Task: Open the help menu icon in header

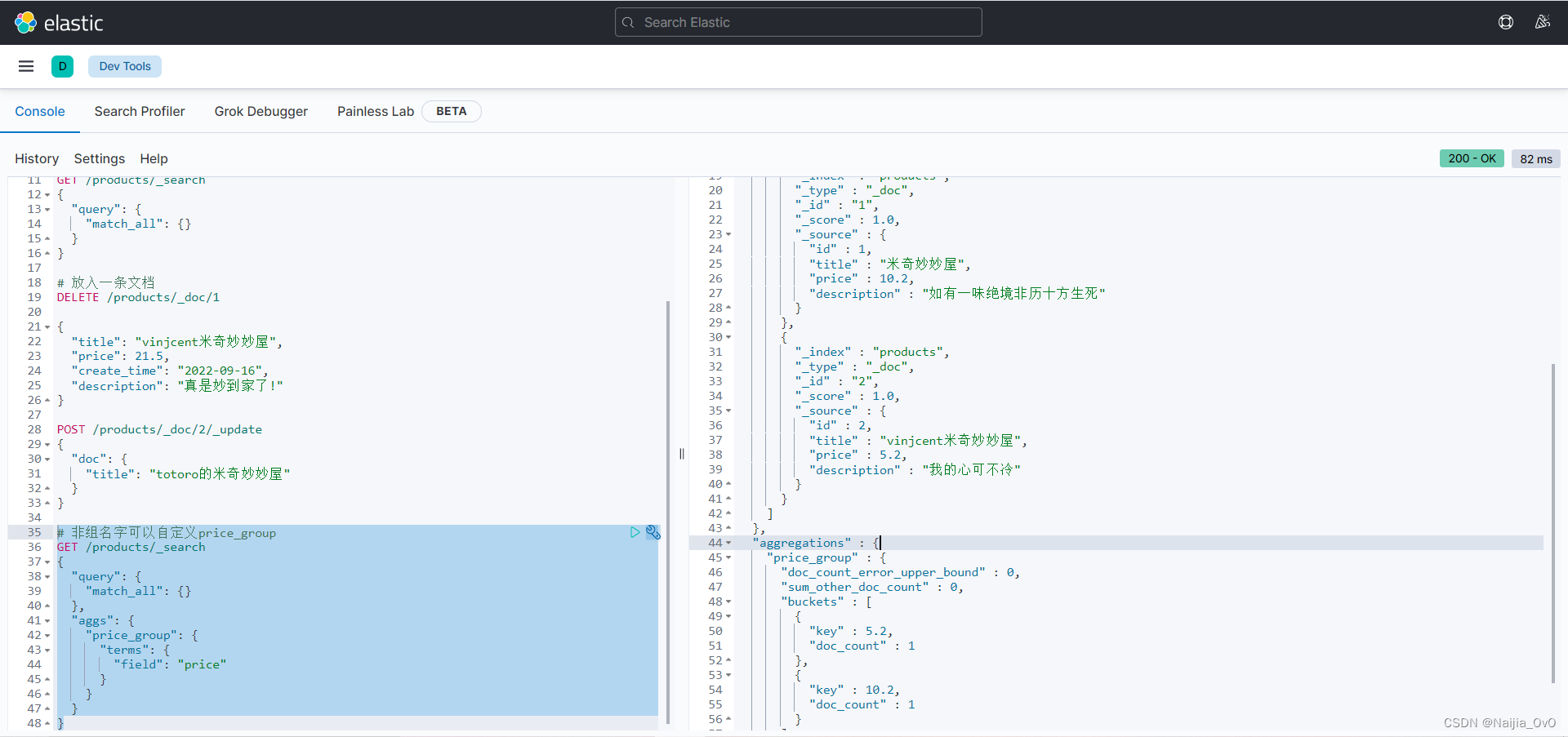Action: click(x=1506, y=22)
